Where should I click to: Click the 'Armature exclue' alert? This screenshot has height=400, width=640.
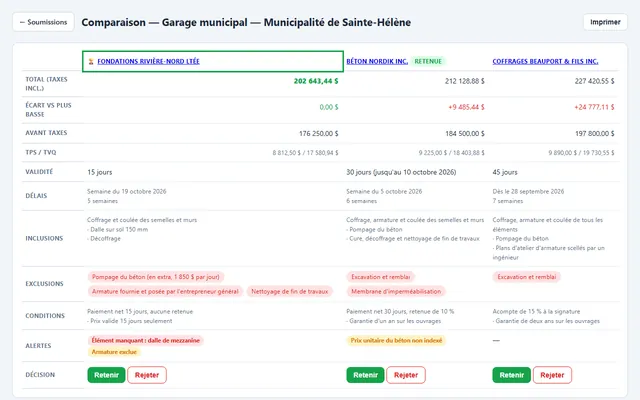pos(114,352)
